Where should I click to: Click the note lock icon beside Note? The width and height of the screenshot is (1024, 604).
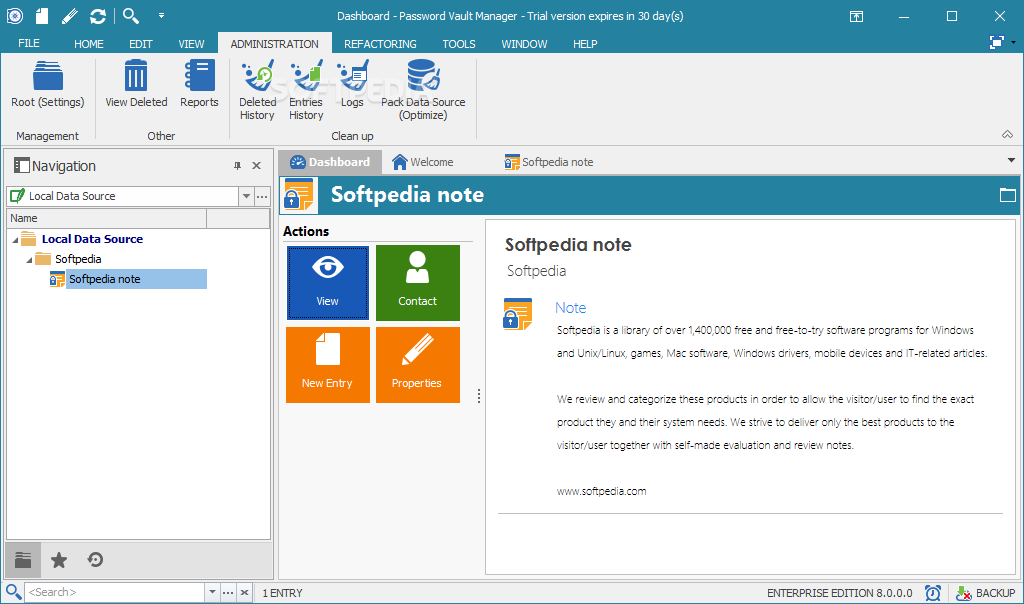tap(518, 314)
